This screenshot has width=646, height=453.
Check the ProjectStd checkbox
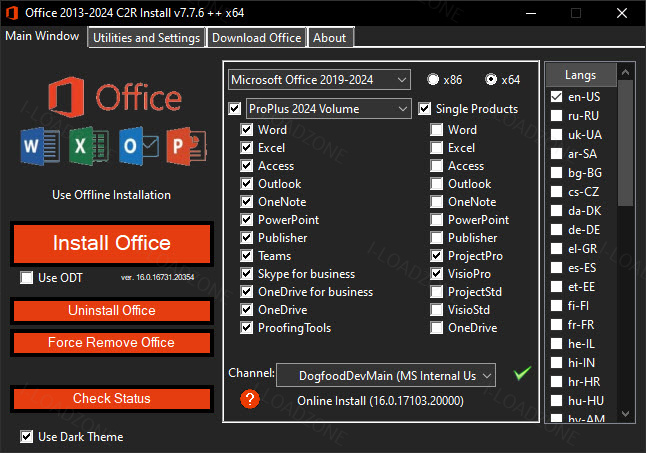pyautogui.click(x=436, y=292)
